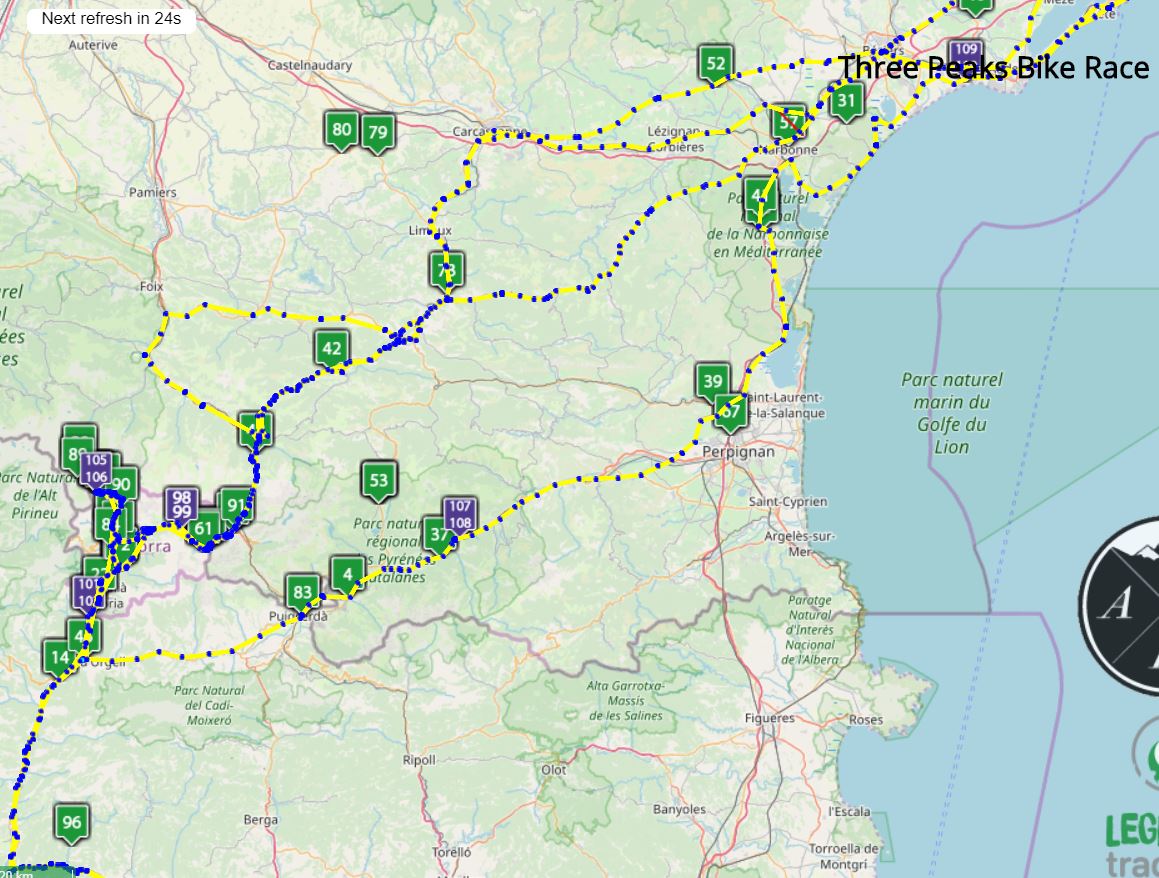
Task: Click the Foix town label
Action: pos(152,286)
